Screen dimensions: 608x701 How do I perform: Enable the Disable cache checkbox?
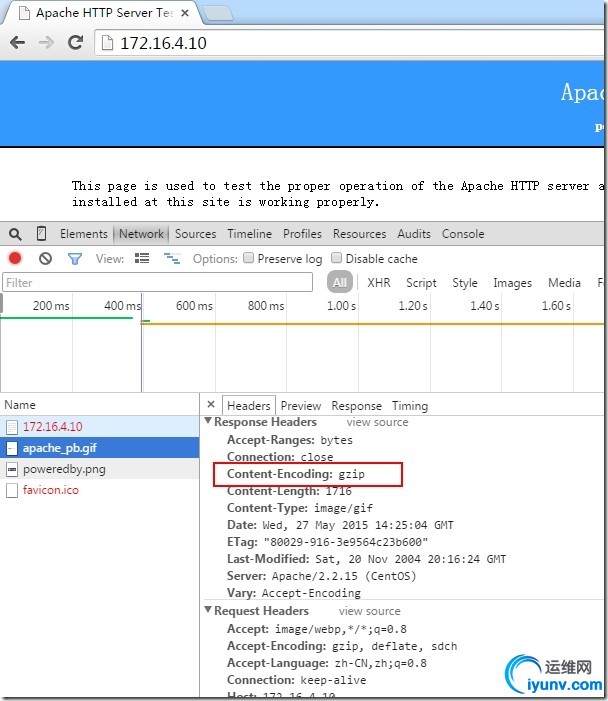coord(336,258)
